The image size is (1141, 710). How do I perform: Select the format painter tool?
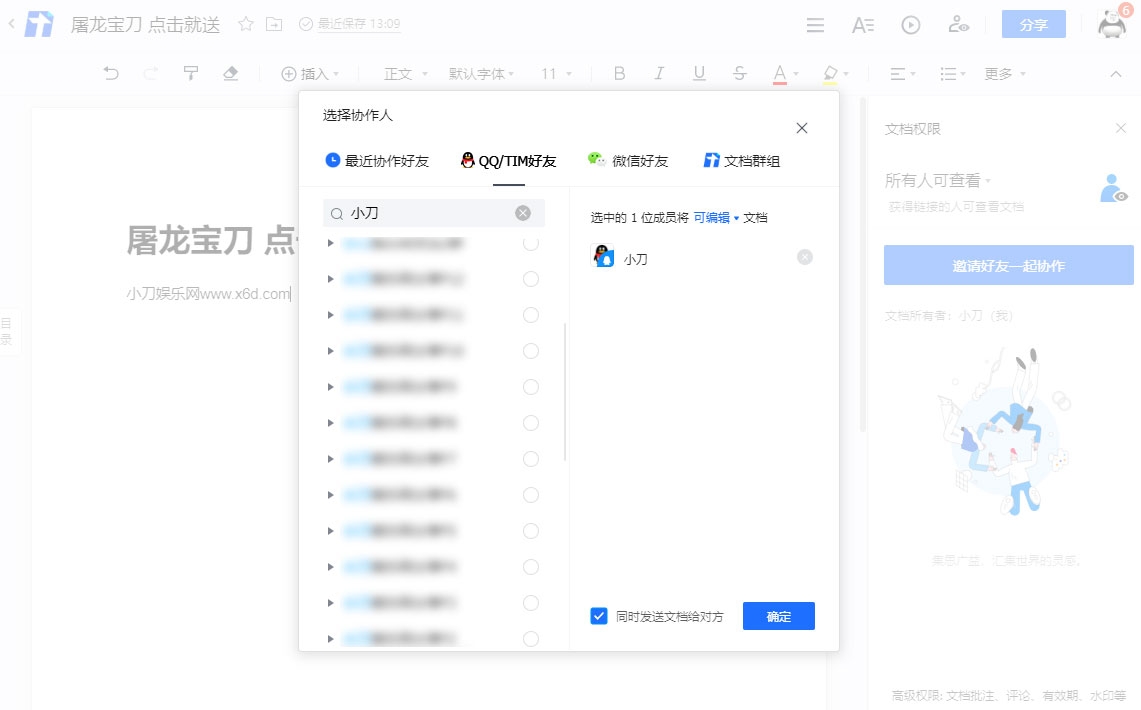coord(191,73)
